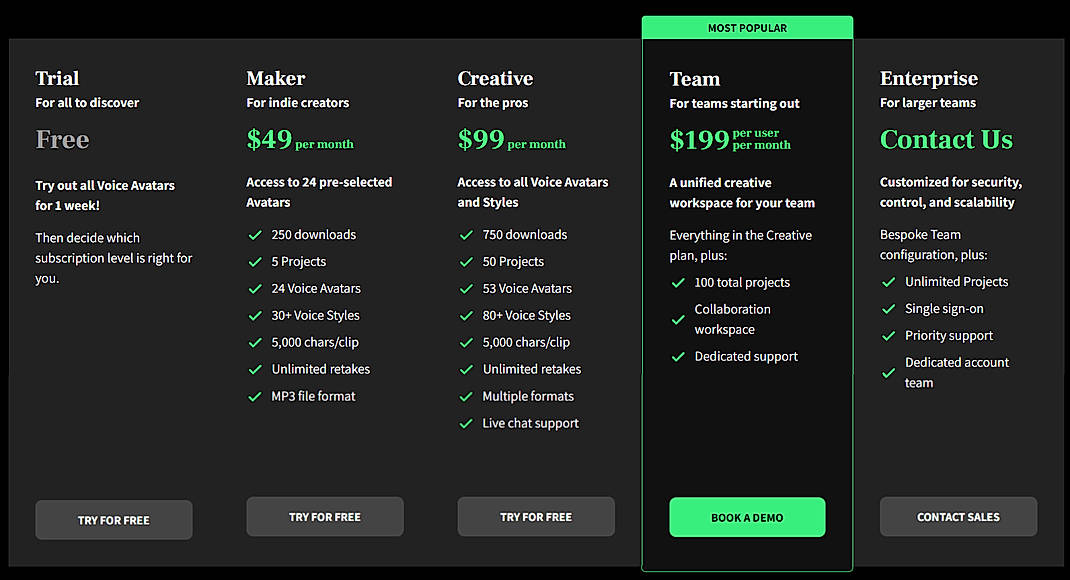Toggle the checkmark beside 5 Projects
Viewport: 1070px width, 580px height.
tap(254, 261)
